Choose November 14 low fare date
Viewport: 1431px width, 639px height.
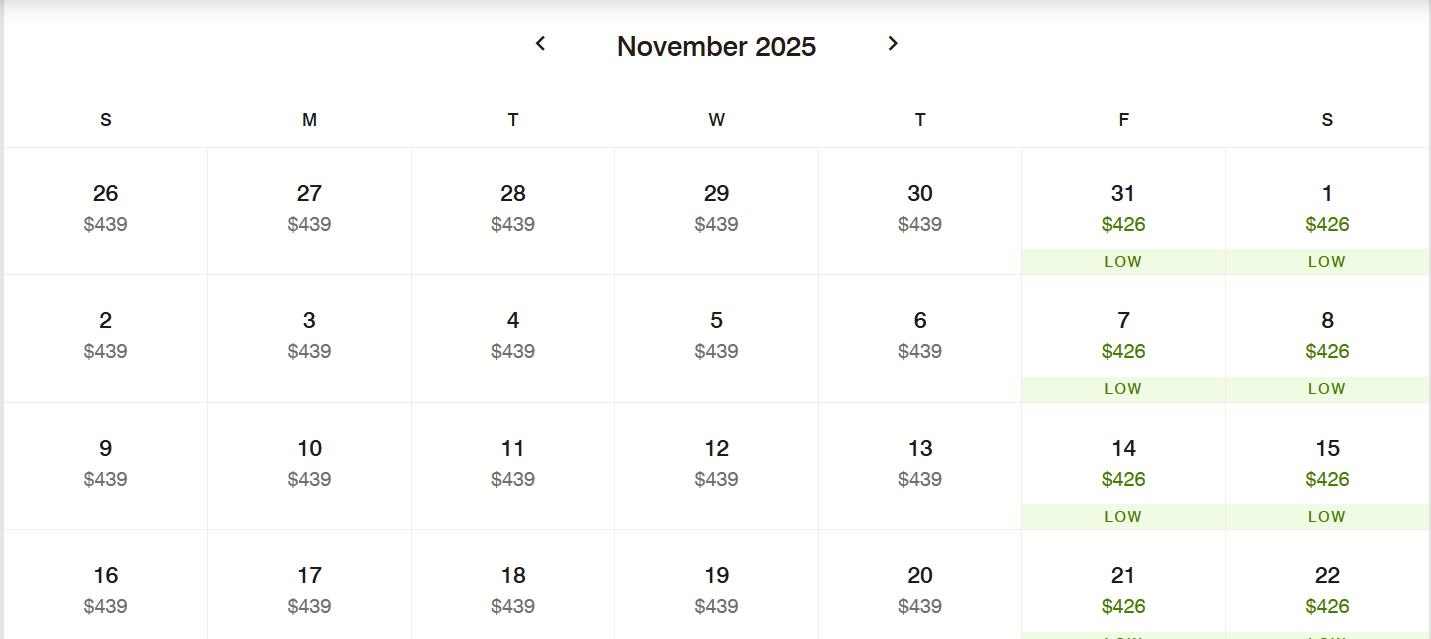pyautogui.click(x=1123, y=466)
